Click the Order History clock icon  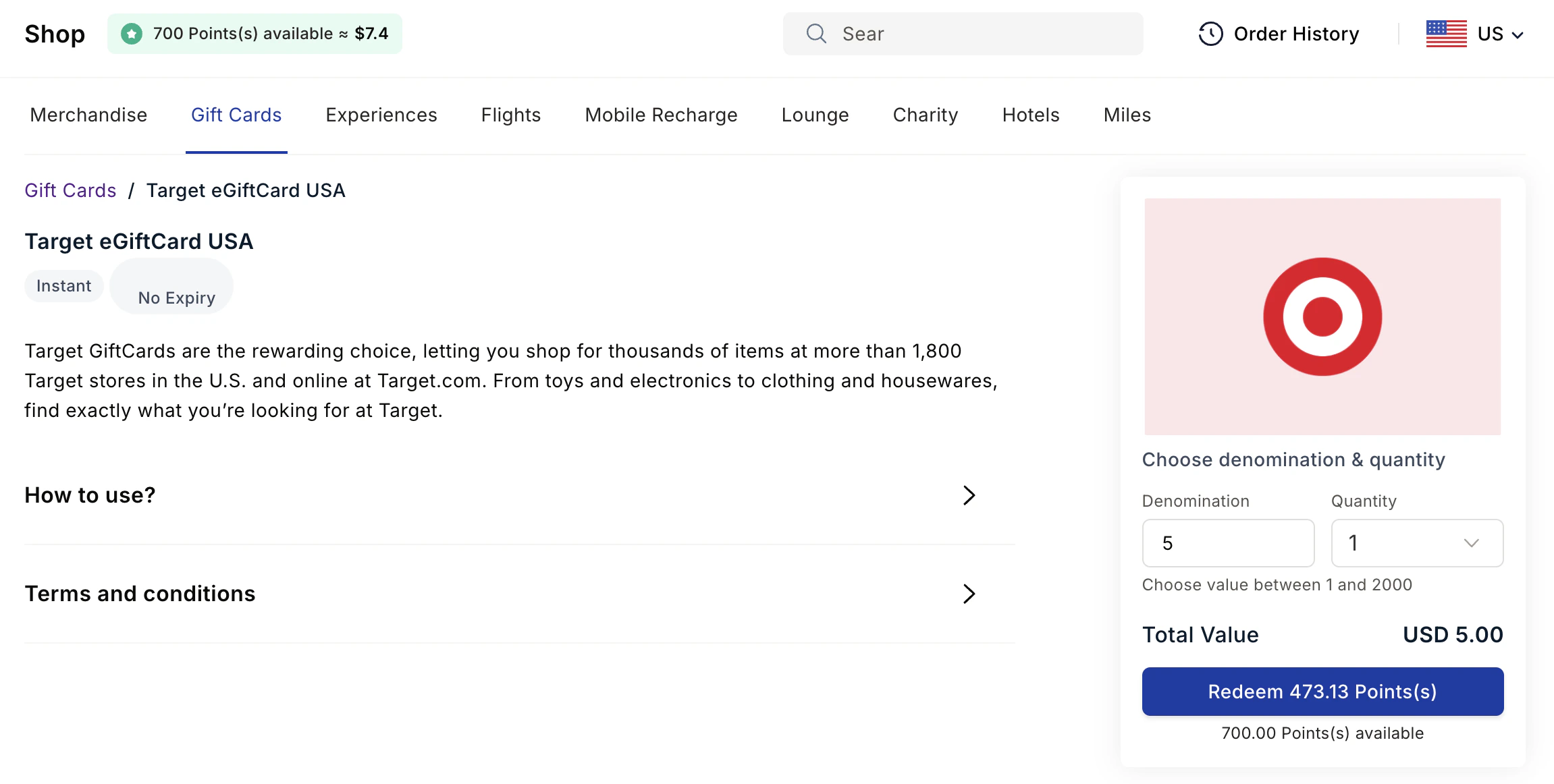pos(1210,34)
